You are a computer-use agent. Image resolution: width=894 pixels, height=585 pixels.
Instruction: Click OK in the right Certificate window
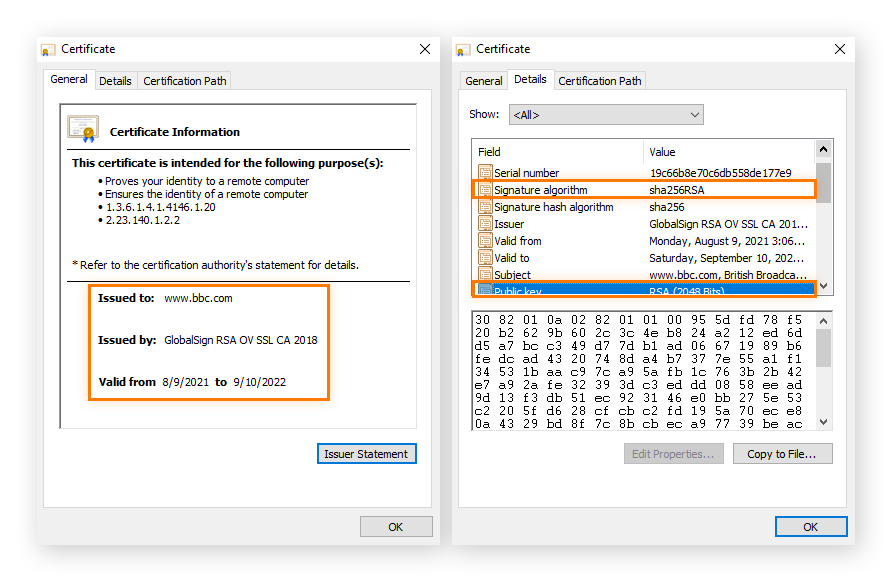point(811,527)
